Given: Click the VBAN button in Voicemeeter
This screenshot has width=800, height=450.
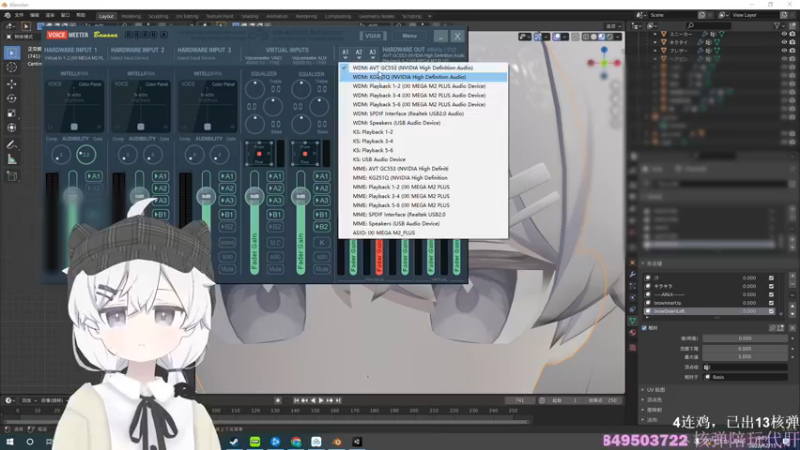Looking at the screenshot, I should tap(373, 36).
